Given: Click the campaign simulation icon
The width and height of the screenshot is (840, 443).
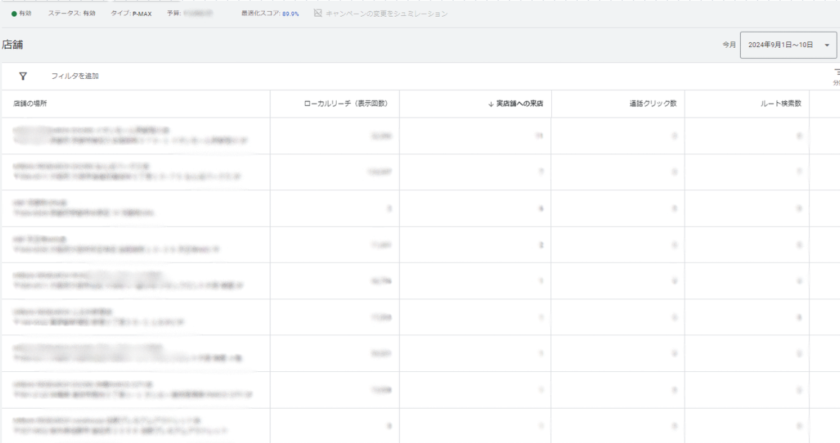Looking at the screenshot, I should tap(318, 14).
